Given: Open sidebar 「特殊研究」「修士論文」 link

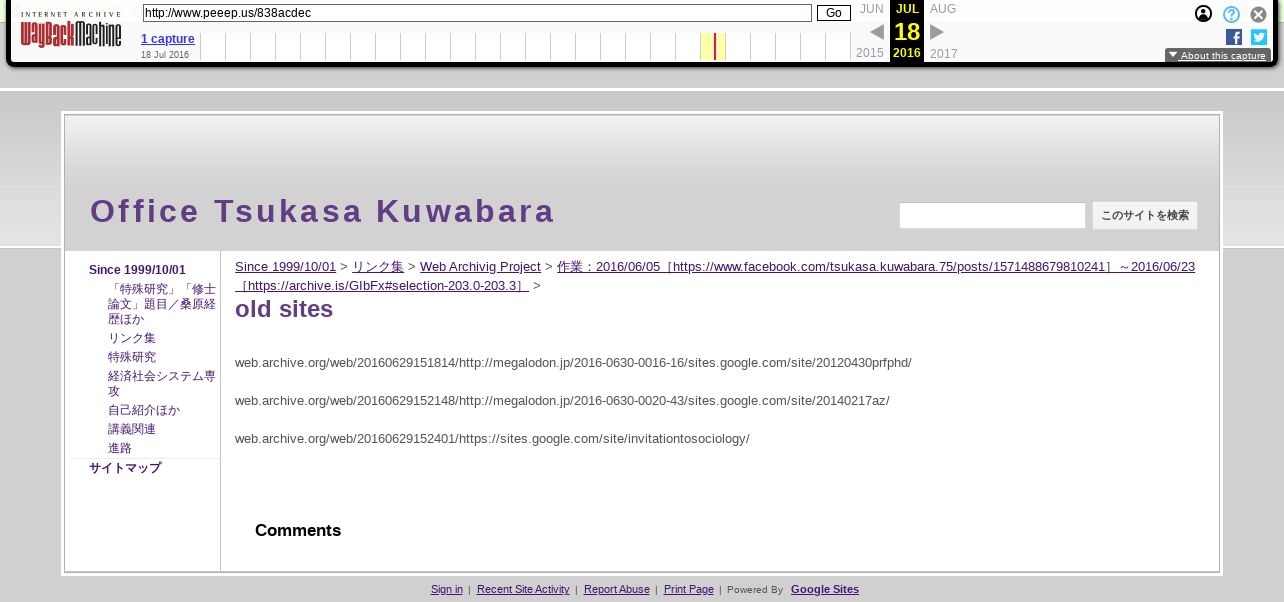Looking at the screenshot, I should pos(162,304).
